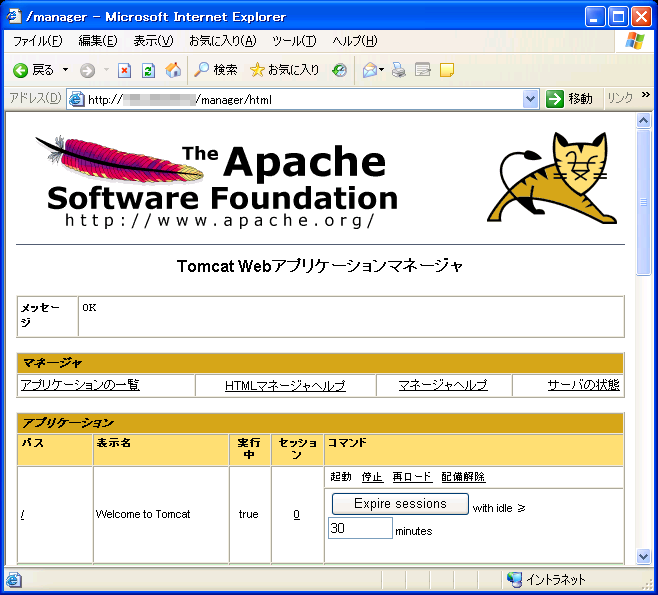Screen dimensions: 658x595
Task: Expand the mail button dropdown arrow
Action: coord(381,70)
